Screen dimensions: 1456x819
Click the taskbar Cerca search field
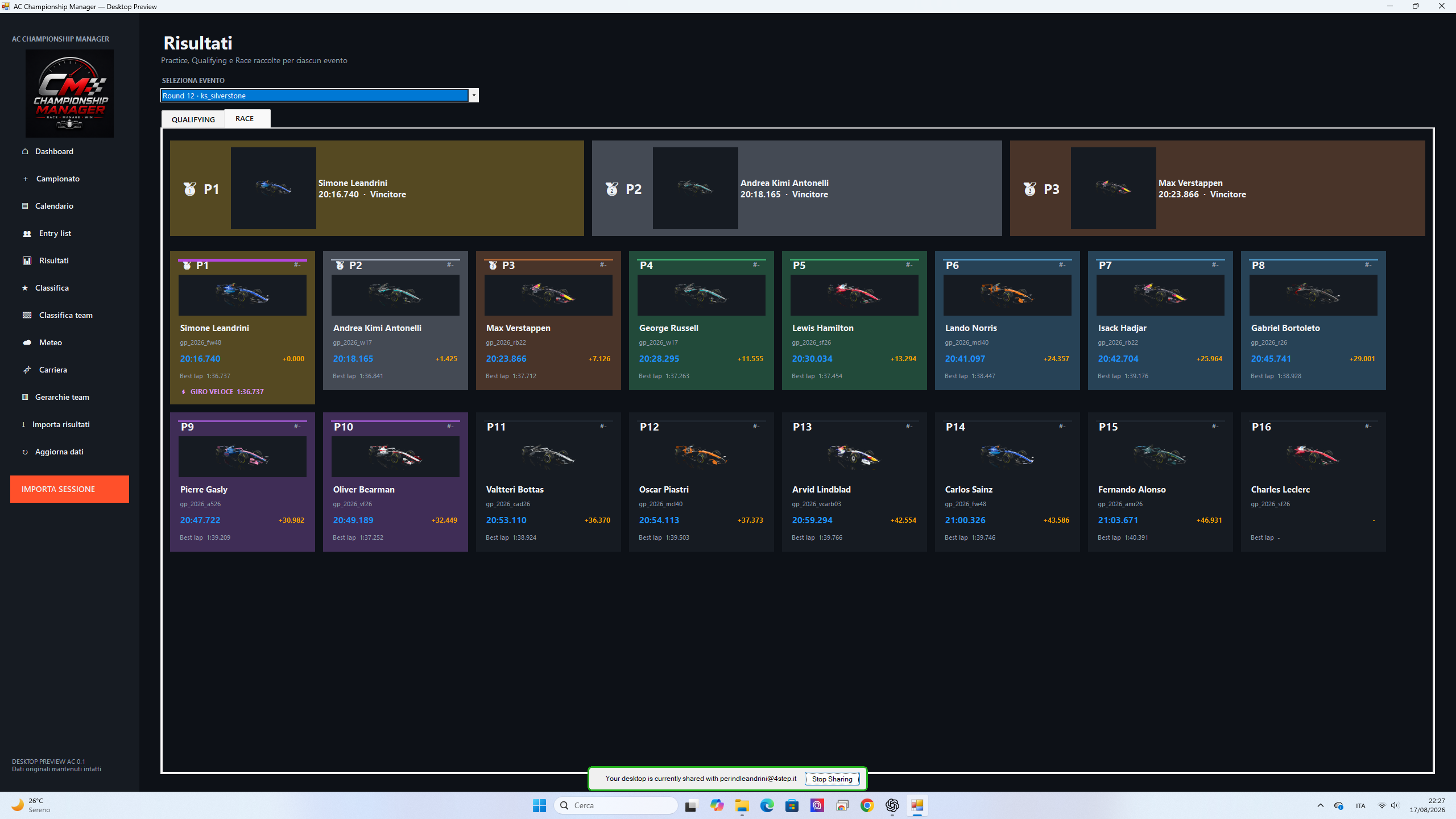point(615,805)
